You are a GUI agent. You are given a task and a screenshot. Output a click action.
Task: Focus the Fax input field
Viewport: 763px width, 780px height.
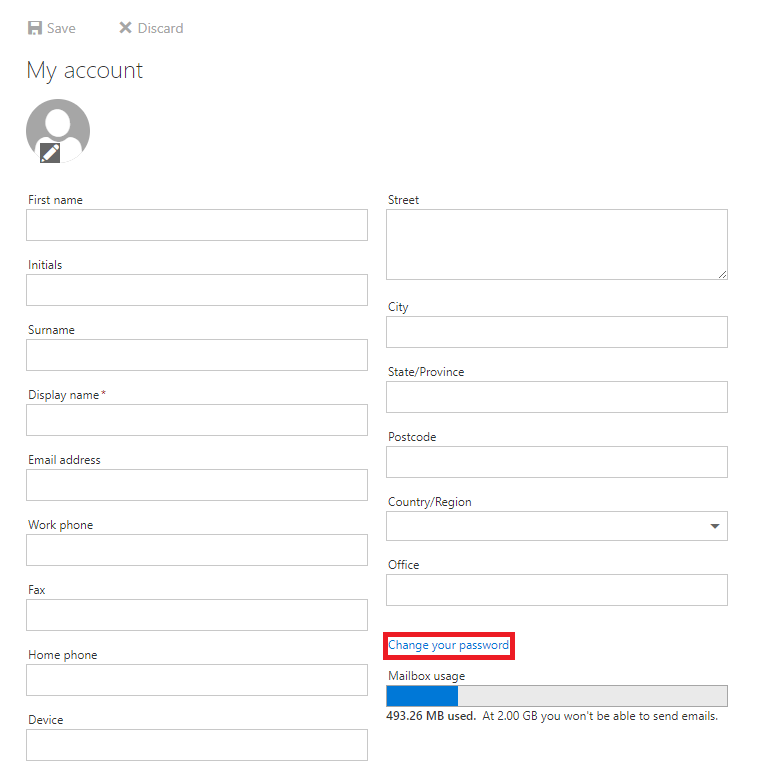(197, 615)
